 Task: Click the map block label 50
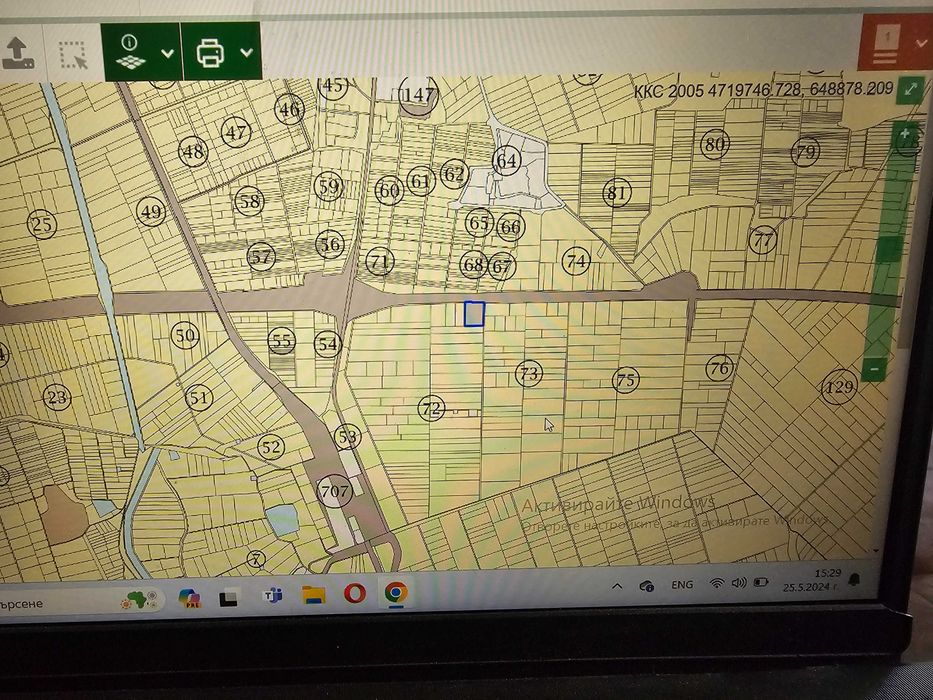tap(185, 336)
